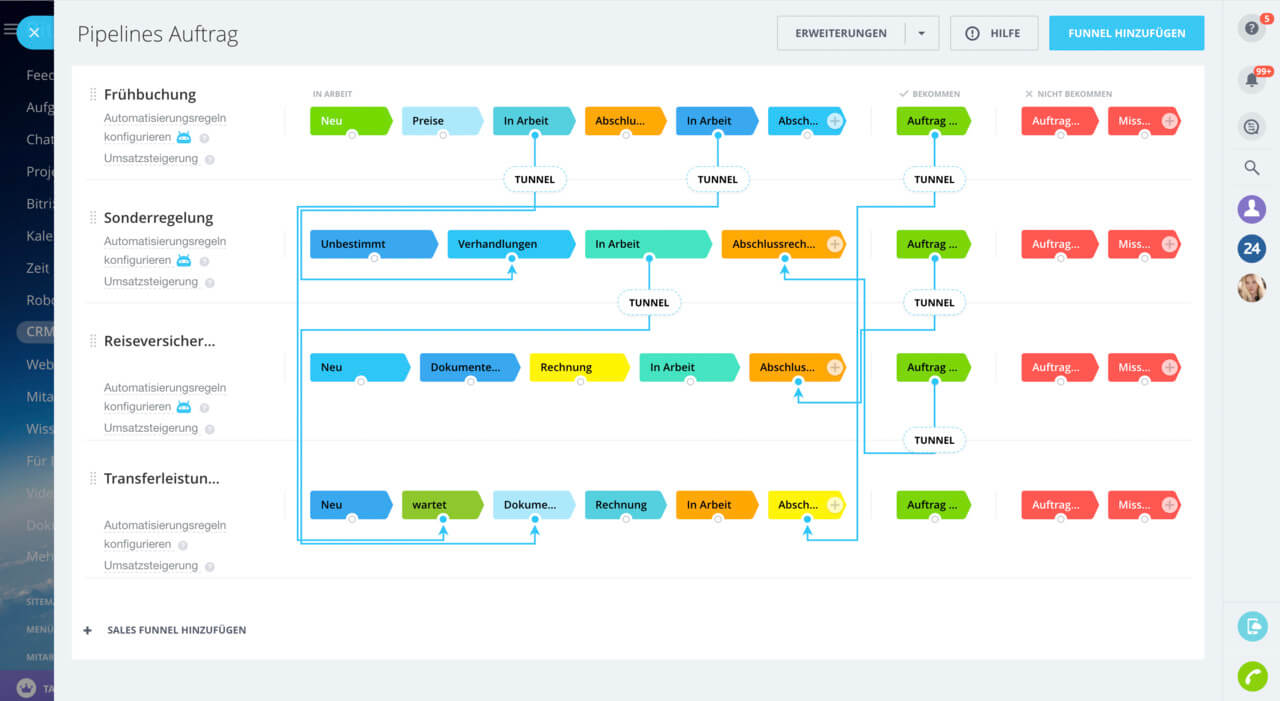1280x701 pixels.
Task: Open Automatisierungsregeln konfigurieren for Transferleistung
Action: point(165,534)
